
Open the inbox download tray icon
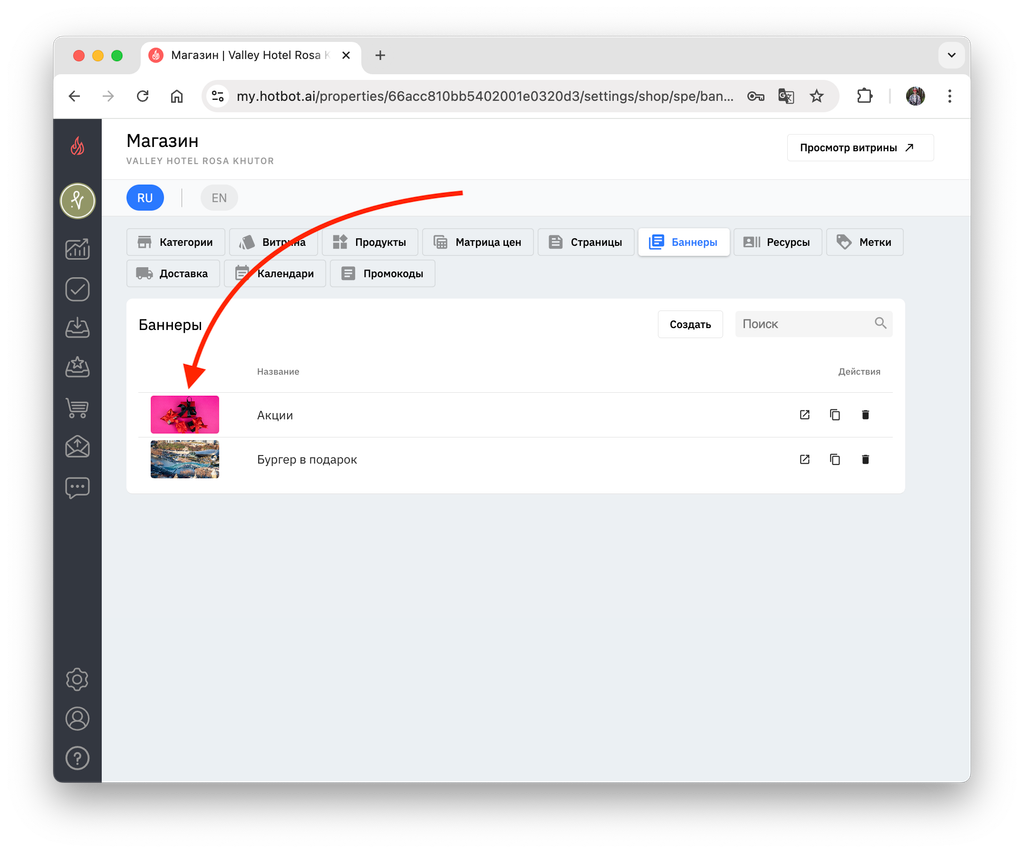pyautogui.click(x=77, y=328)
